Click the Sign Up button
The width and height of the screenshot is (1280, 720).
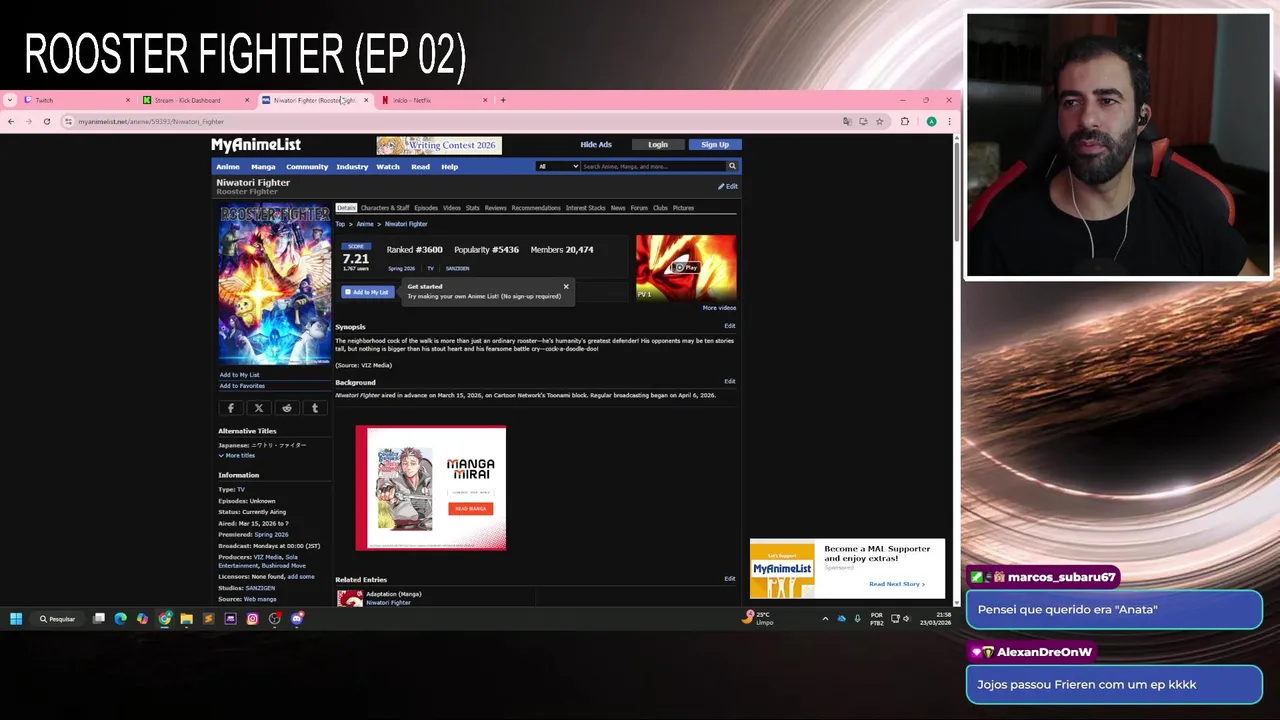(x=715, y=145)
